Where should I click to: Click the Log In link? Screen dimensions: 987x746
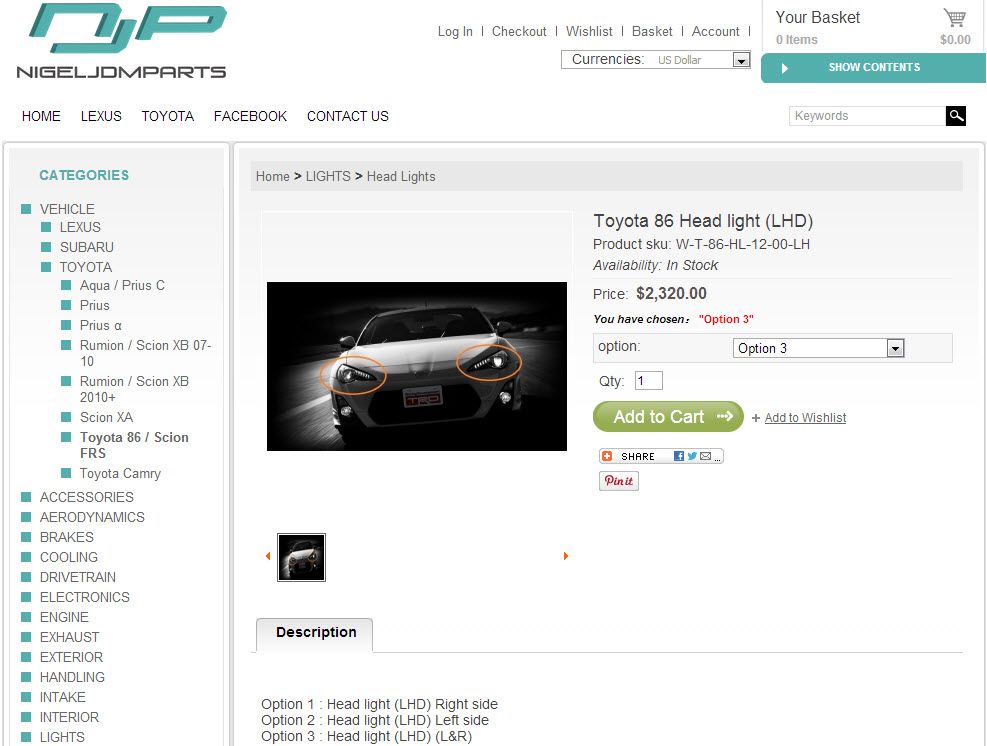(x=455, y=31)
